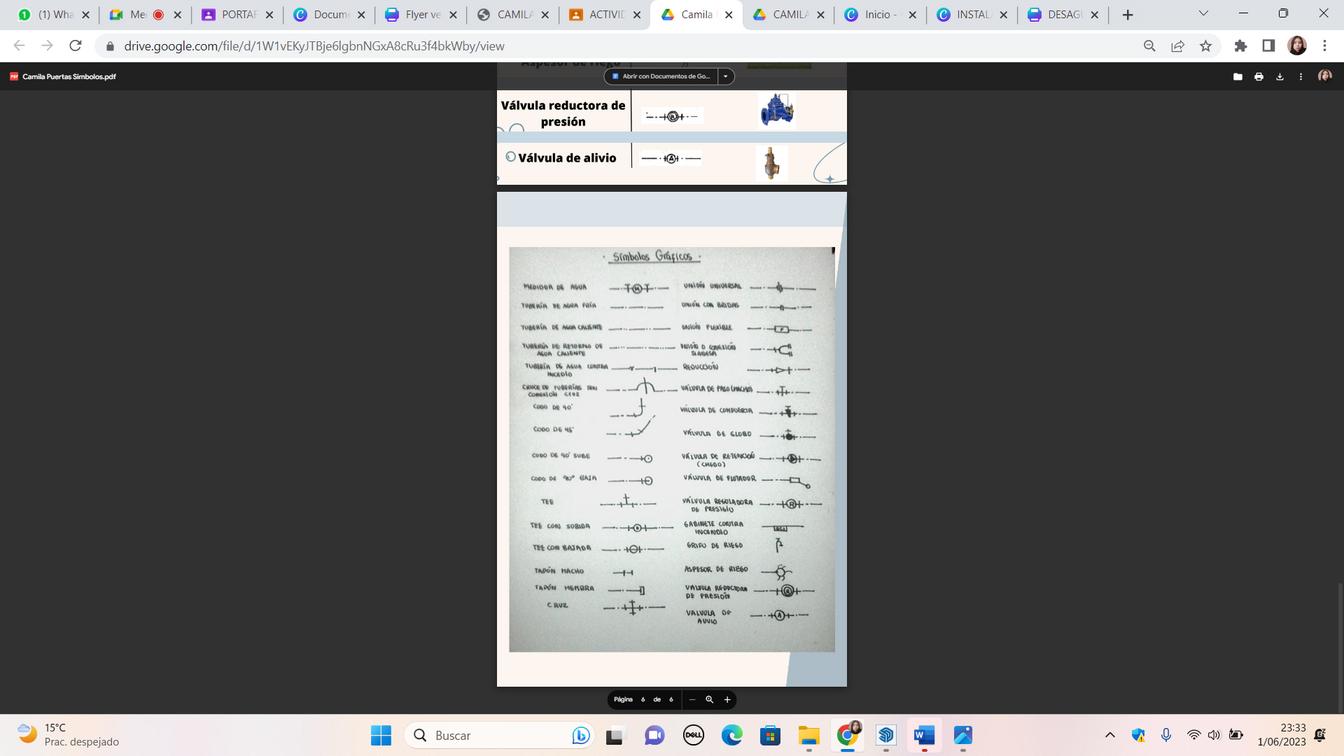Zoom out of the PDF page
Viewport: 1344px width, 756px height.
pos(691,699)
